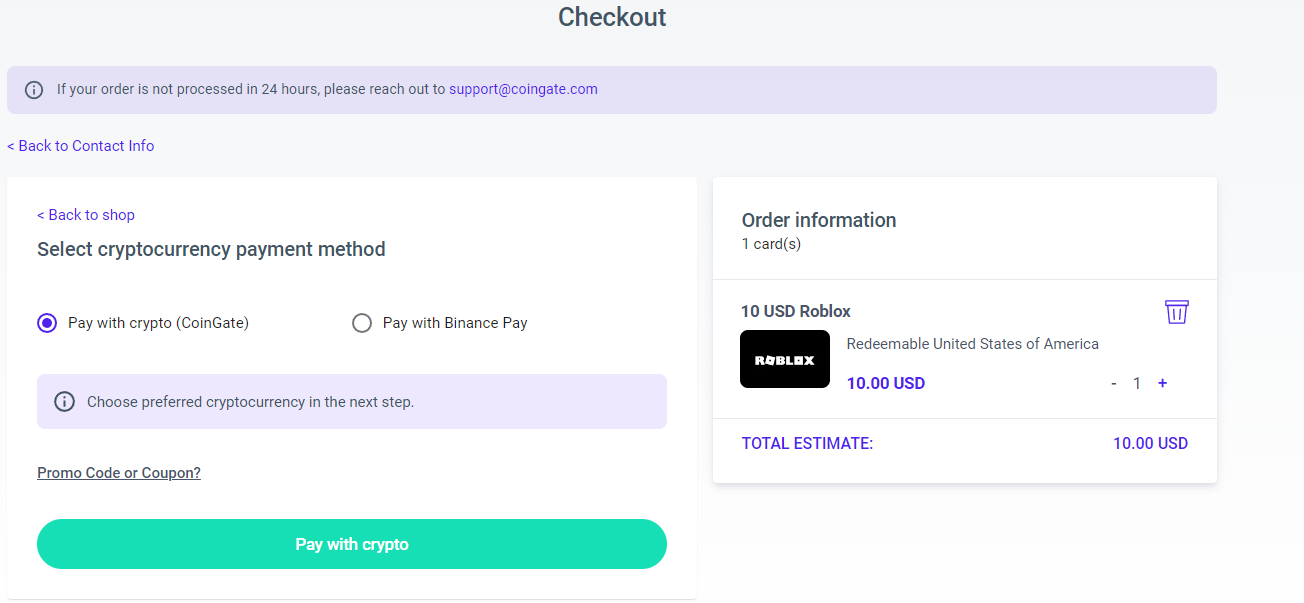The height and width of the screenshot is (603, 1304).
Task: Click the quantity value 1 in the order
Action: (x=1137, y=383)
